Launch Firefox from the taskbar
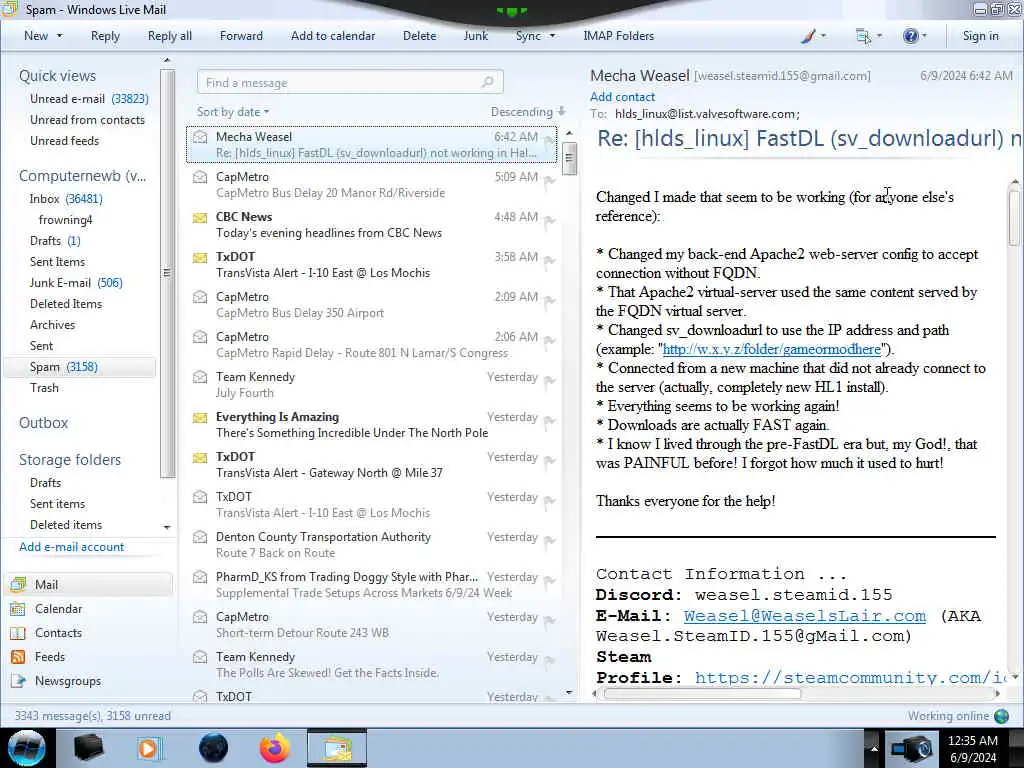 click(x=274, y=748)
